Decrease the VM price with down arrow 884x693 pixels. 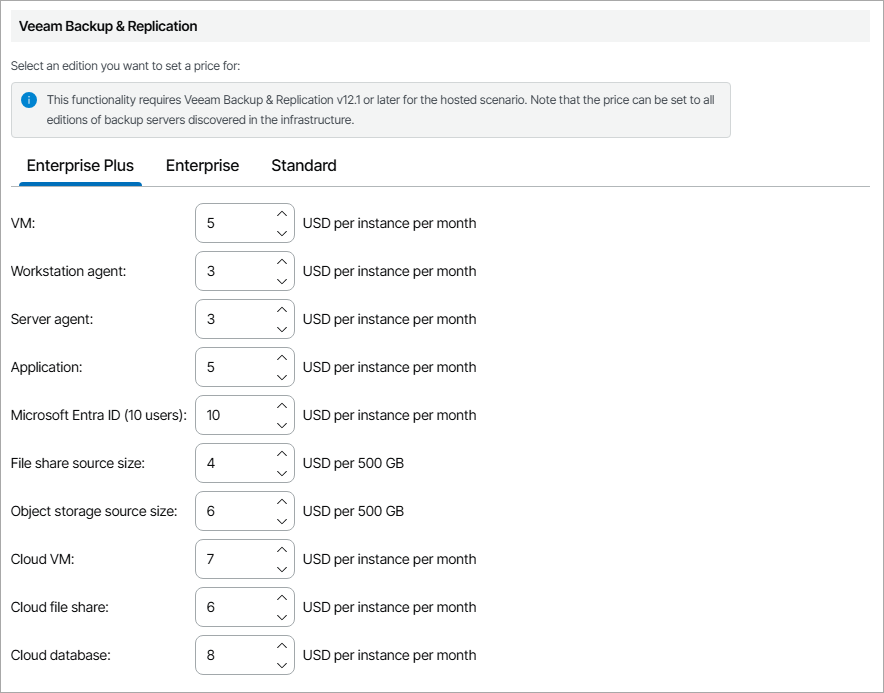tap(281, 233)
